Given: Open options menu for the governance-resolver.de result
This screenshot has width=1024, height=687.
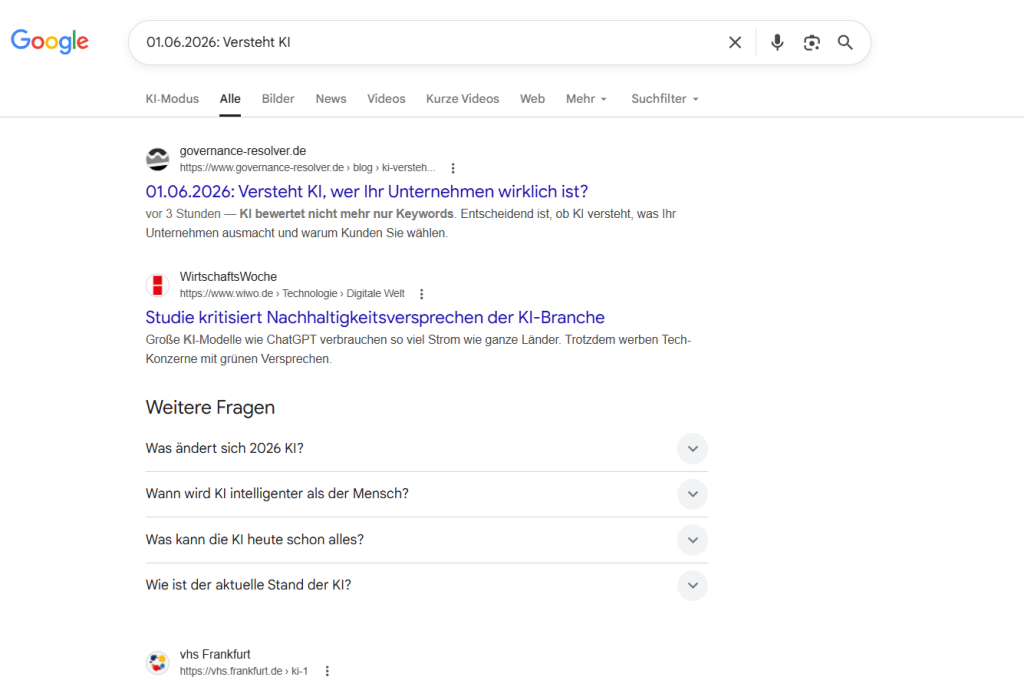Looking at the screenshot, I should 453,168.
